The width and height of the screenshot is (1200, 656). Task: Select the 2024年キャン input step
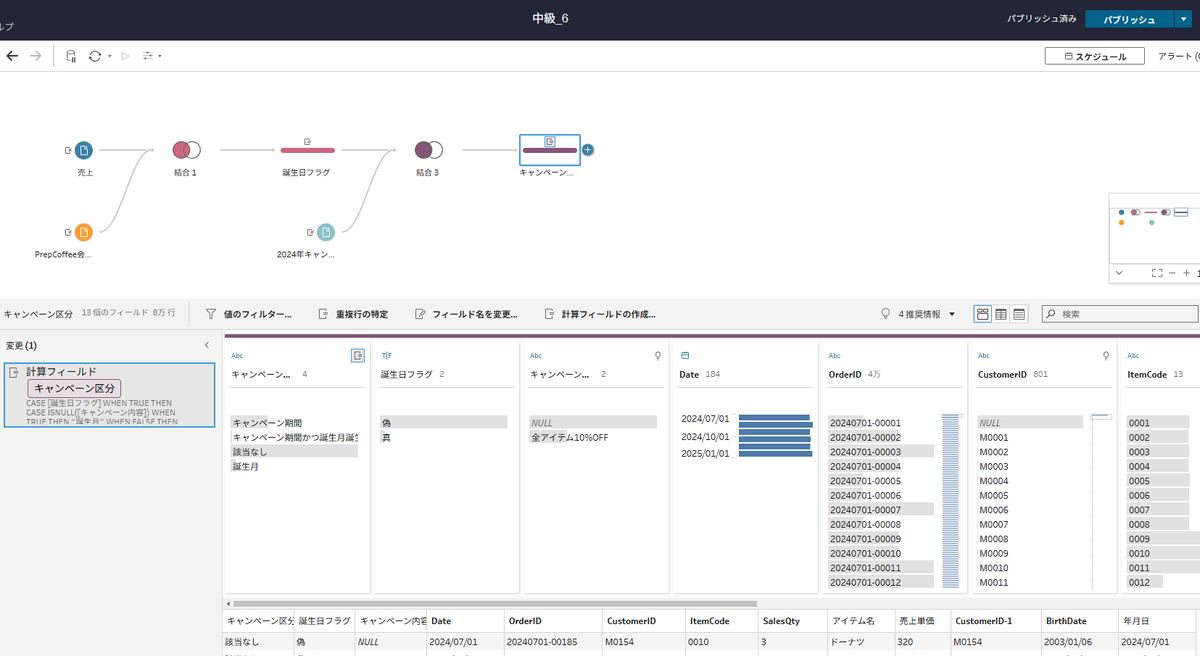pyautogui.click(x=326, y=232)
